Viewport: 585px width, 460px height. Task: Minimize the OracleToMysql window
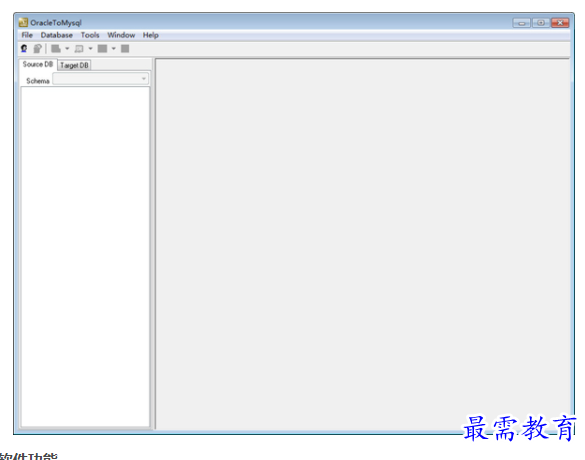point(522,23)
